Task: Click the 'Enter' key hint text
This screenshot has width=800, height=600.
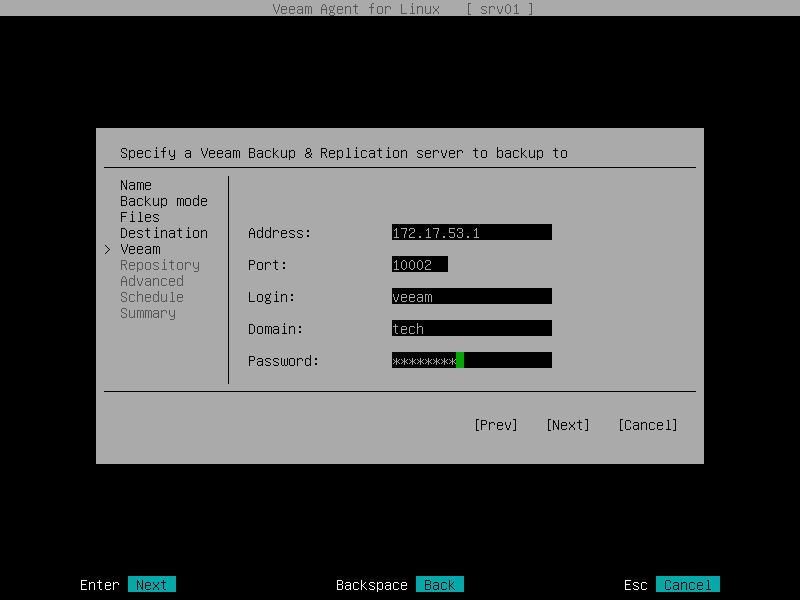Action: (99, 585)
